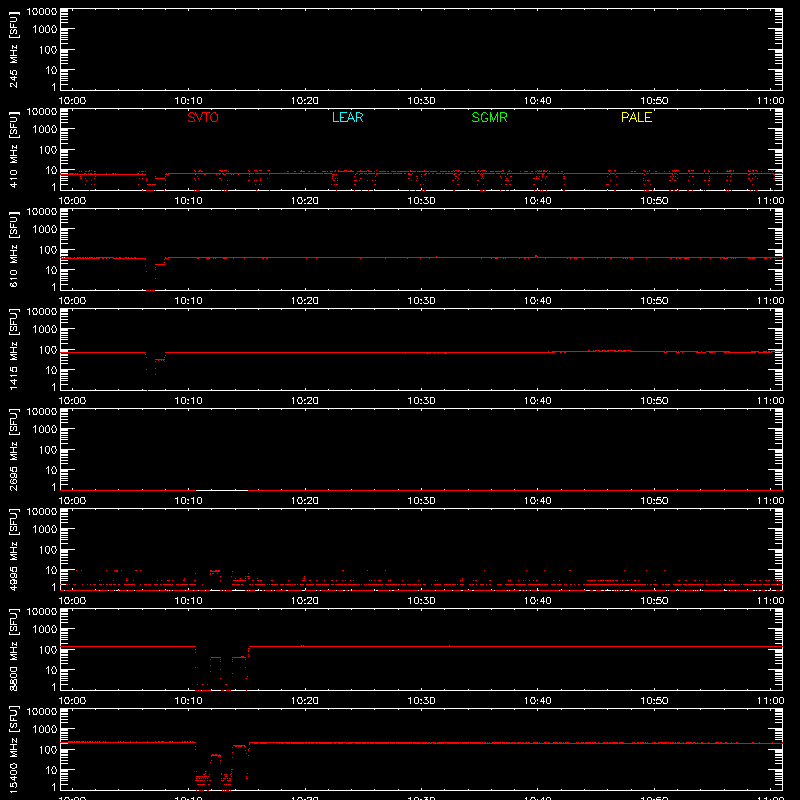The image size is (800, 800).
Task: Click the 10:40 tick below 610 MHz panel
Action: (x=538, y=301)
